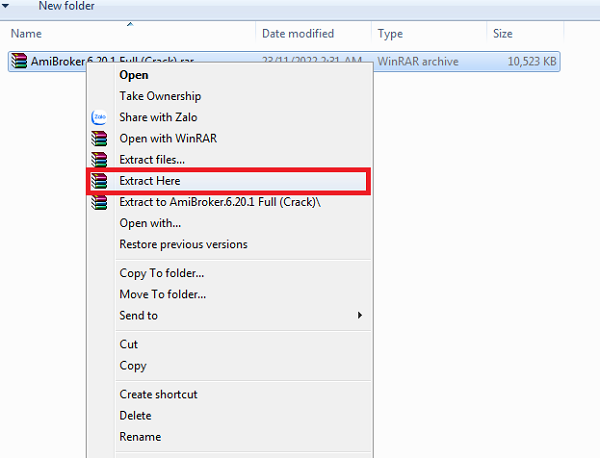Click the Zalo icon in the context menu

[99, 117]
